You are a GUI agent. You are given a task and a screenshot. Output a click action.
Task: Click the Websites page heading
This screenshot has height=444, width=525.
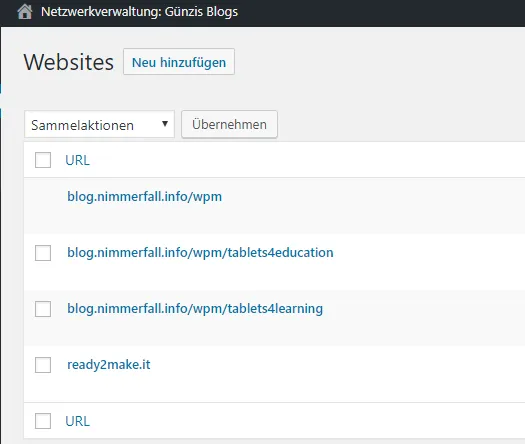point(69,62)
